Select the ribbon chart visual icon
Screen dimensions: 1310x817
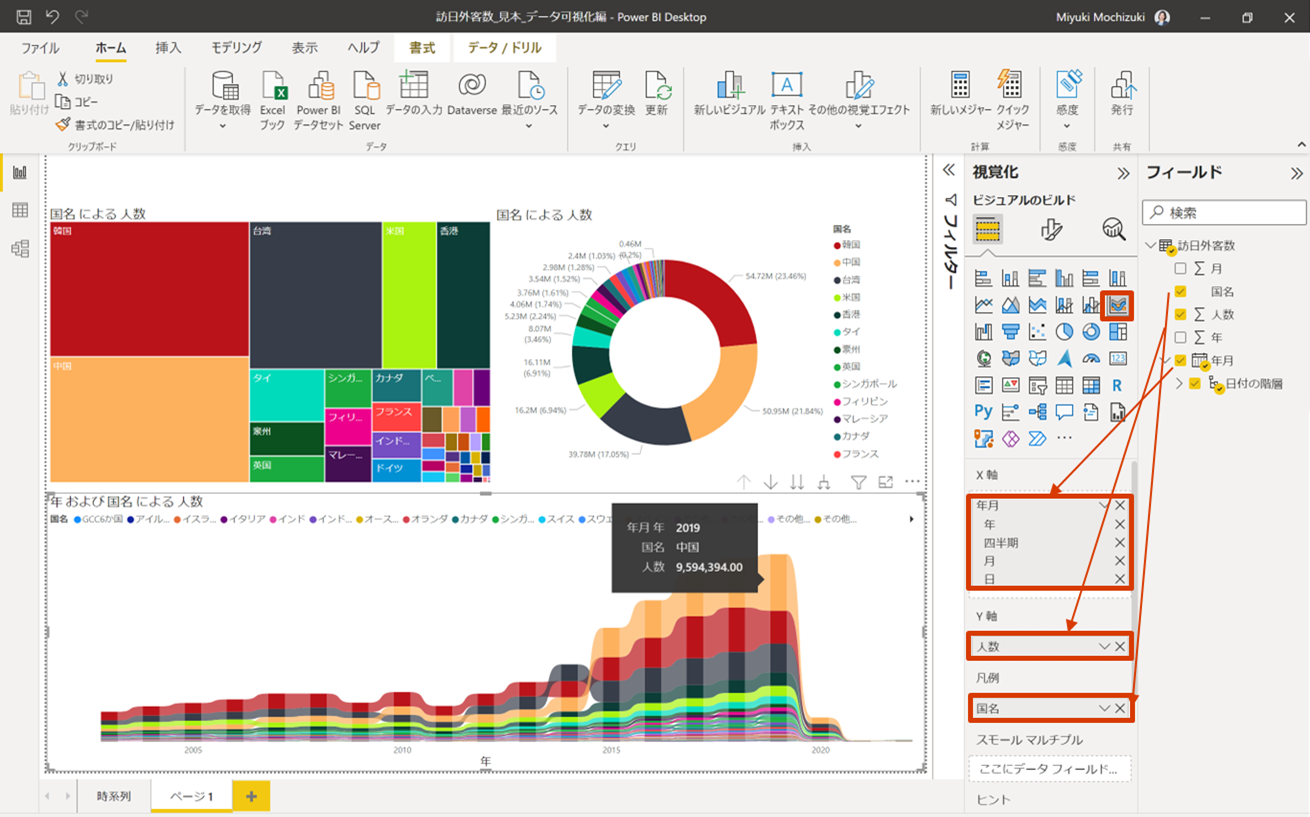tap(1117, 305)
